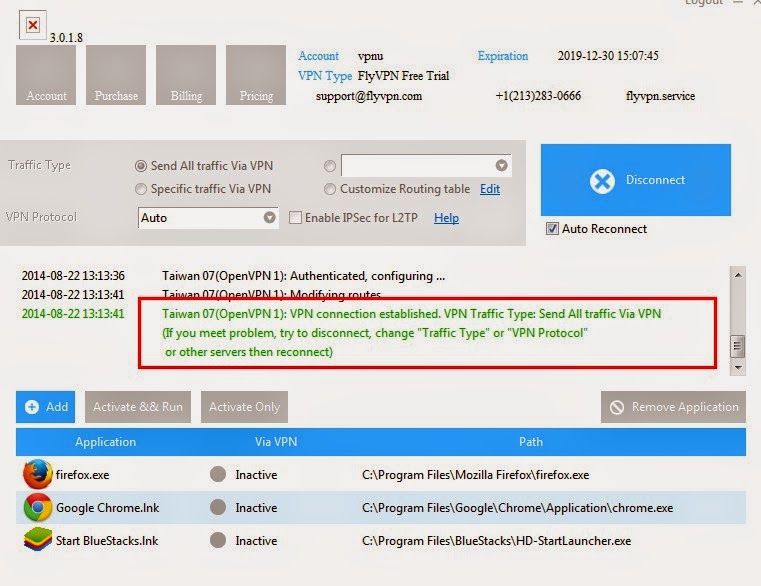Click firefox.exe inactive status circle
This screenshot has width=761, height=586.
218,474
